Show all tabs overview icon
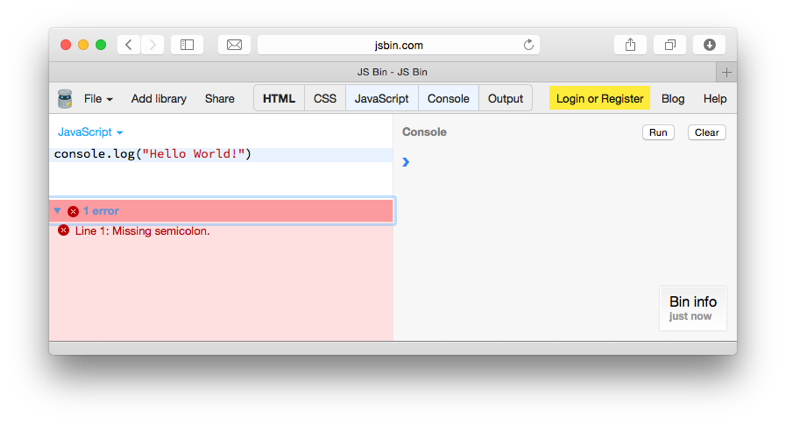 click(670, 45)
